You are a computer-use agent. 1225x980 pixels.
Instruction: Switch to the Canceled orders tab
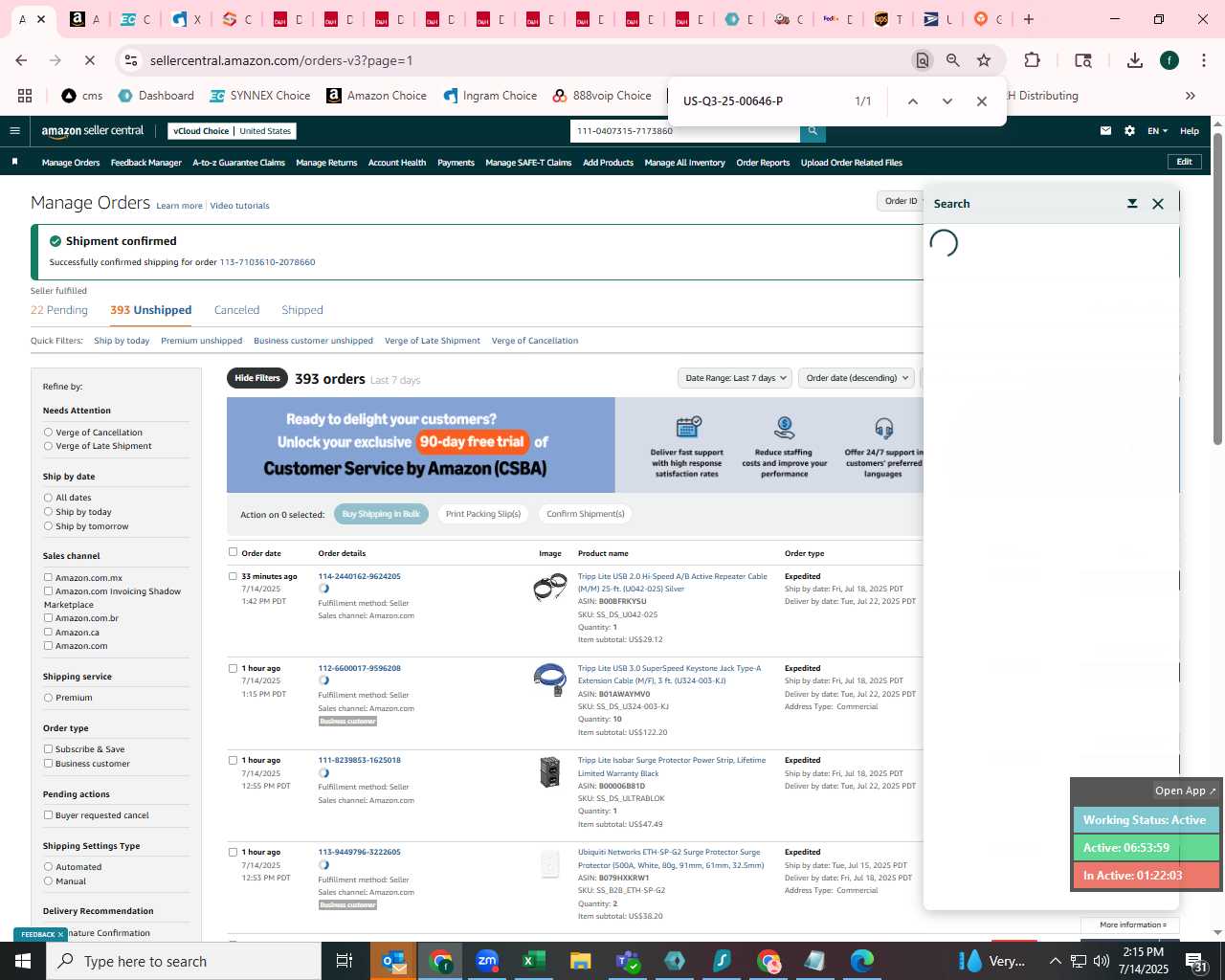coord(236,310)
